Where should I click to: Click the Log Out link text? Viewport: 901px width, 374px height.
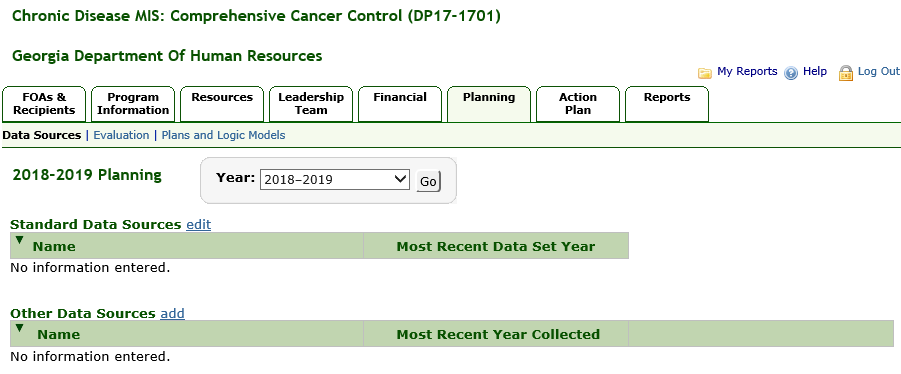tap(879, 71)
